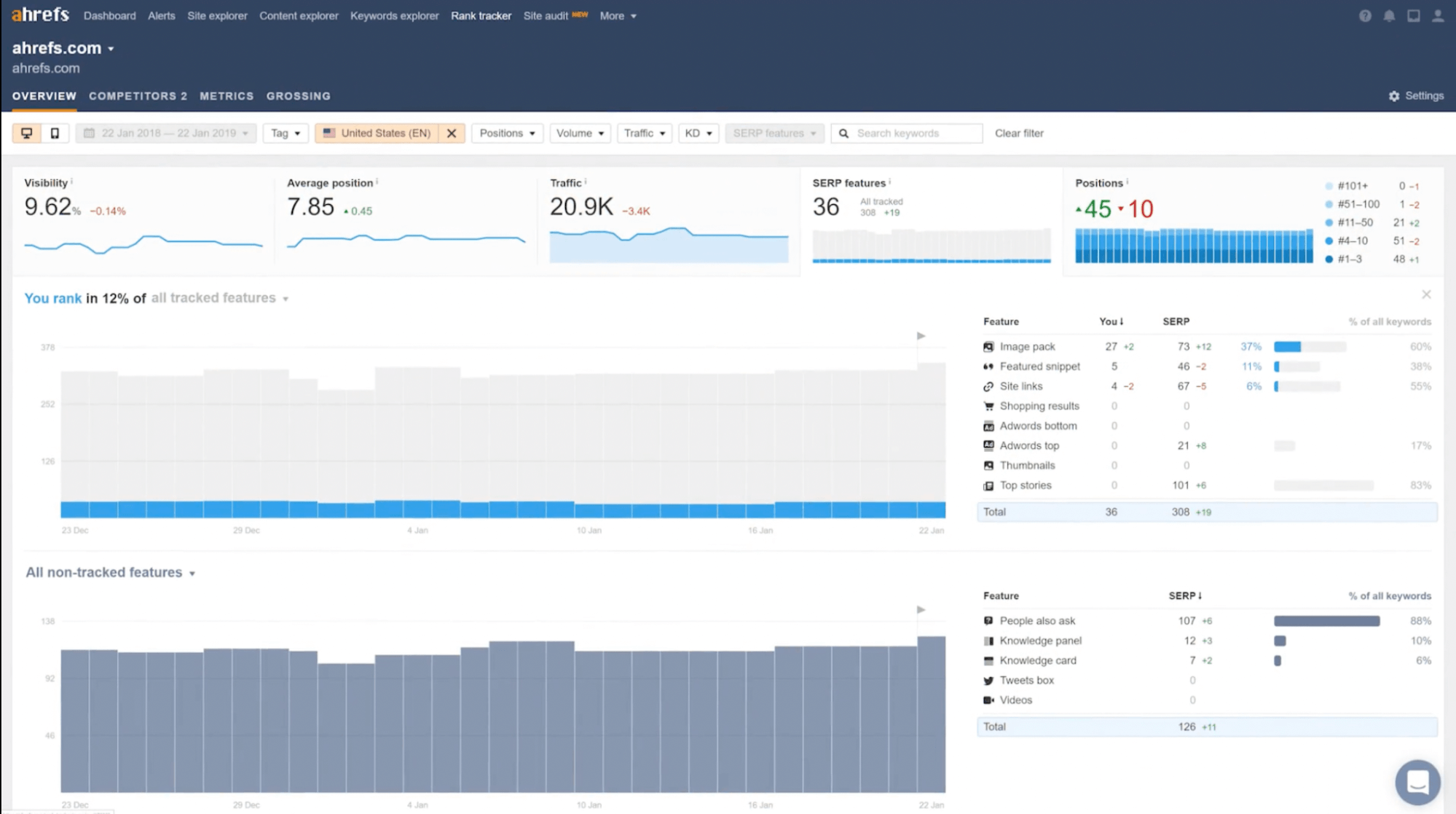This screenshot has height=814, width=1456.
Task: Open the user account profile icon
Action: tap(1438, 16)
